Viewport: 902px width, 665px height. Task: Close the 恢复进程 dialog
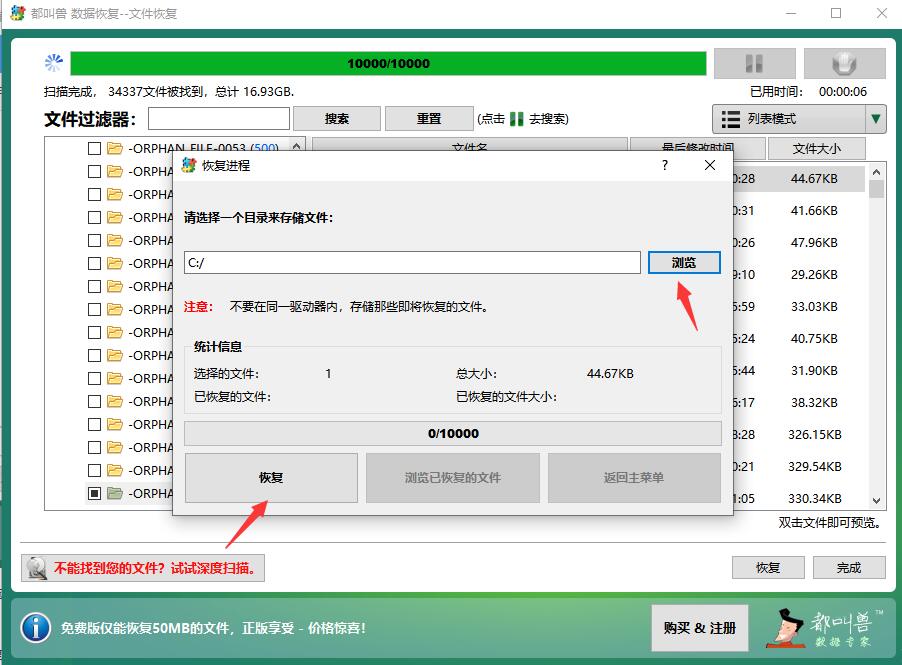710,165
